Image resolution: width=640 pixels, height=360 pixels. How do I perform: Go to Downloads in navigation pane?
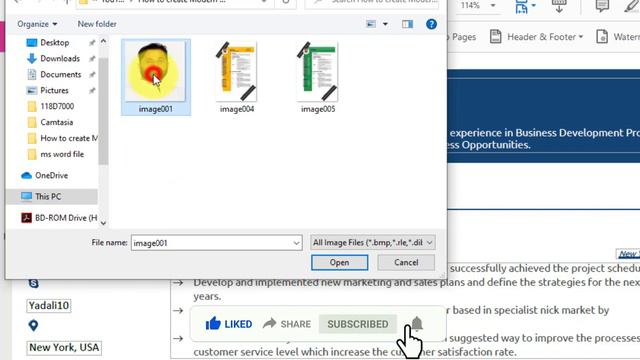pos(60,58)
